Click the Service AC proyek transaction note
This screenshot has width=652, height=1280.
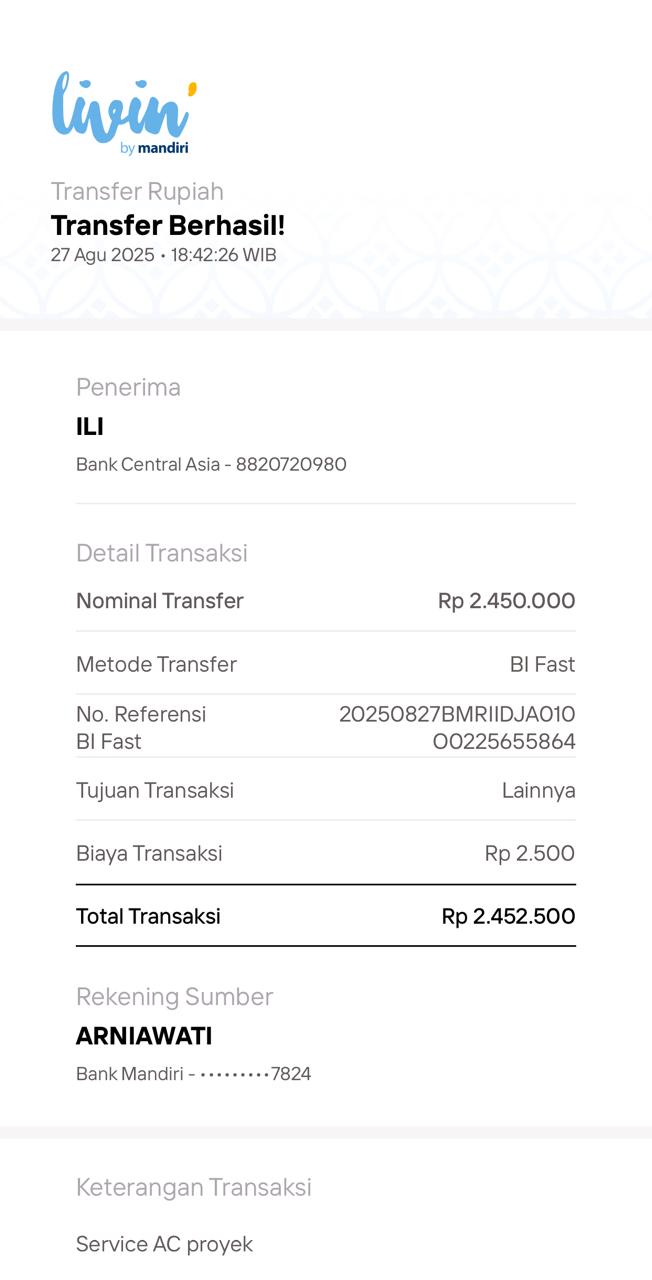coord(164,1244)
